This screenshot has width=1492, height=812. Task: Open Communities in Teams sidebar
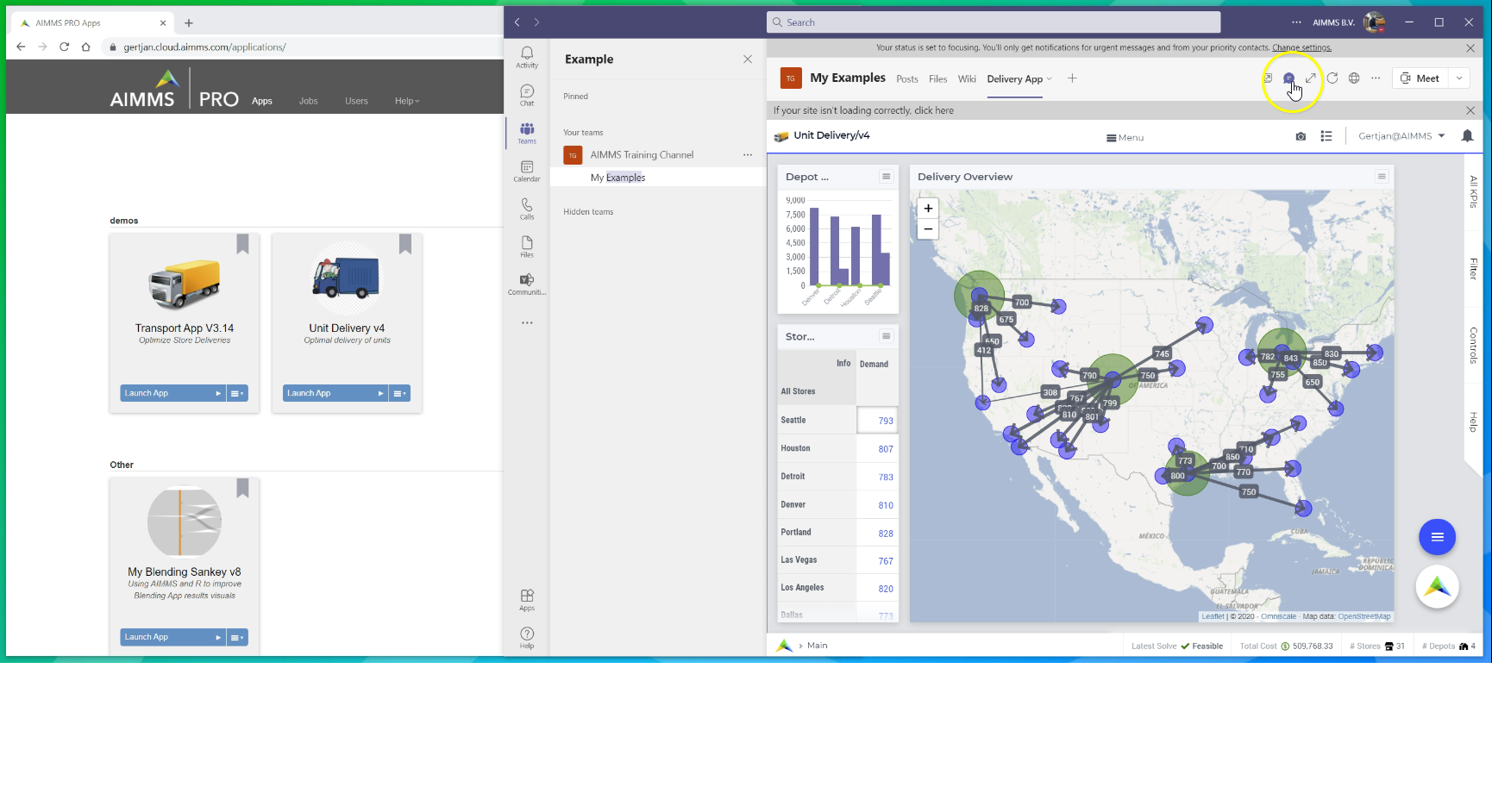point(527,284)
